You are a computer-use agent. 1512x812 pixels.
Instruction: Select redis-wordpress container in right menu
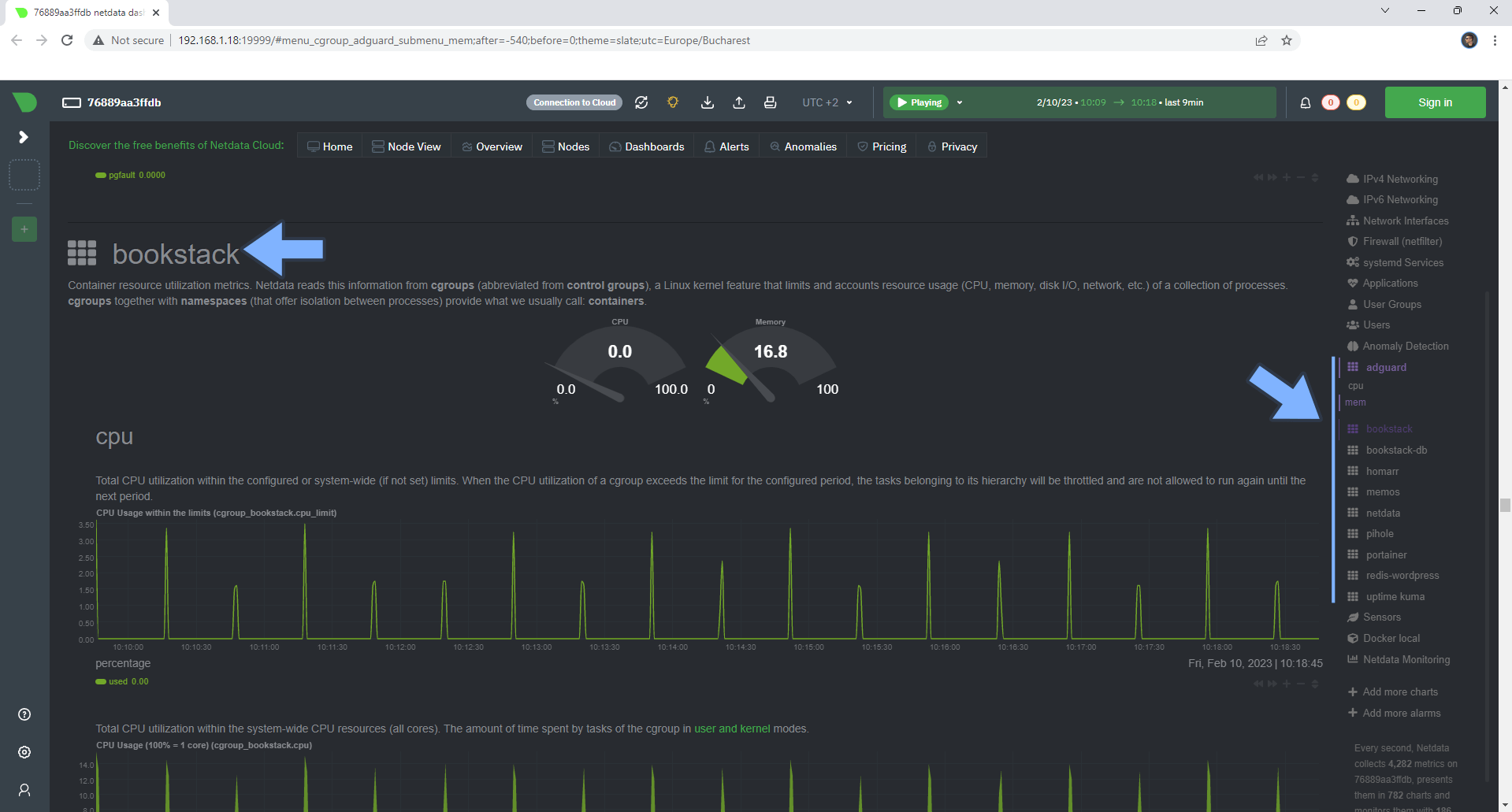(1393, 575)
